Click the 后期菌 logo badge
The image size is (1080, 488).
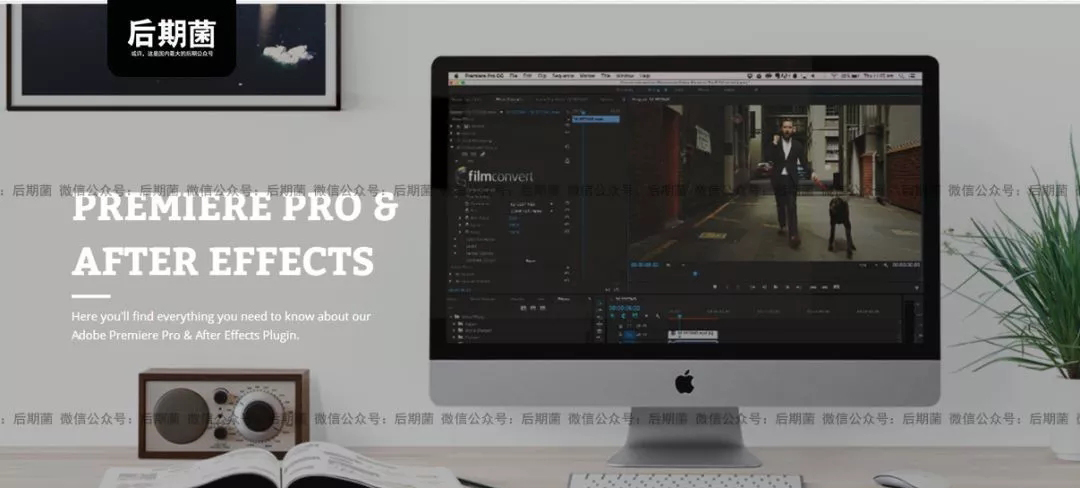(171, 37)
